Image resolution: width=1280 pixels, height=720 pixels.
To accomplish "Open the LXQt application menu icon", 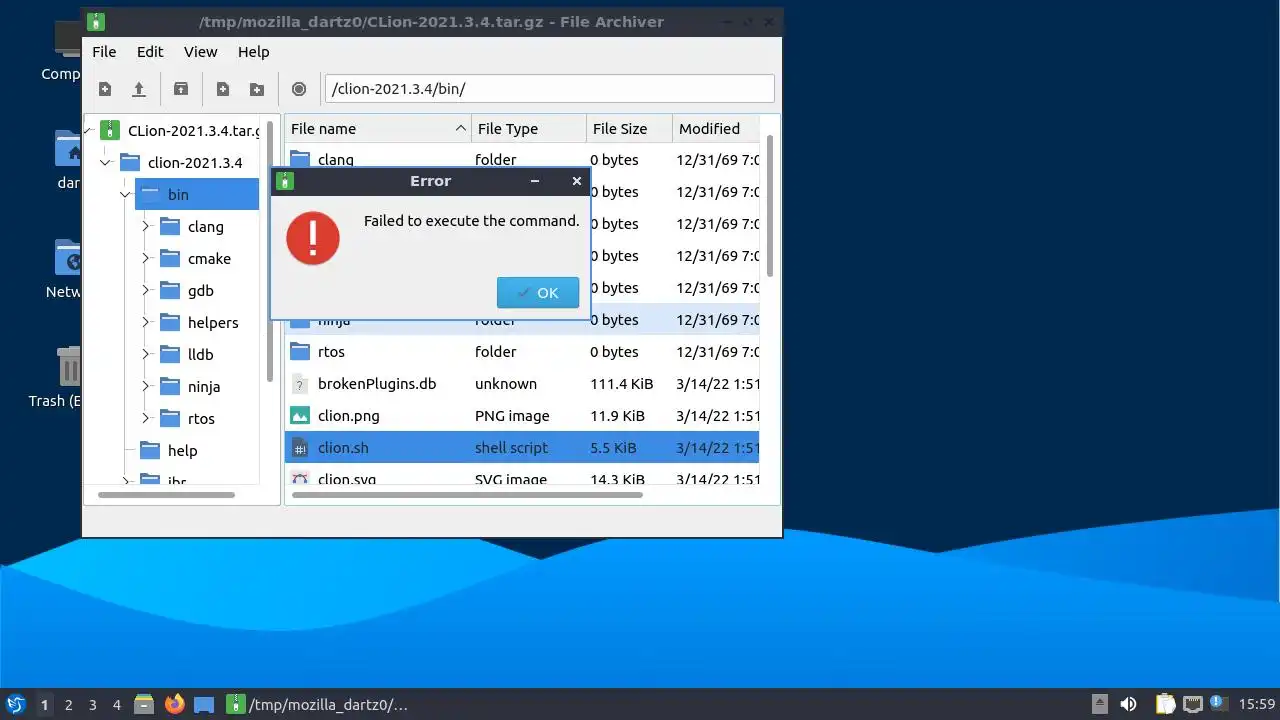I will coord(15,704).
